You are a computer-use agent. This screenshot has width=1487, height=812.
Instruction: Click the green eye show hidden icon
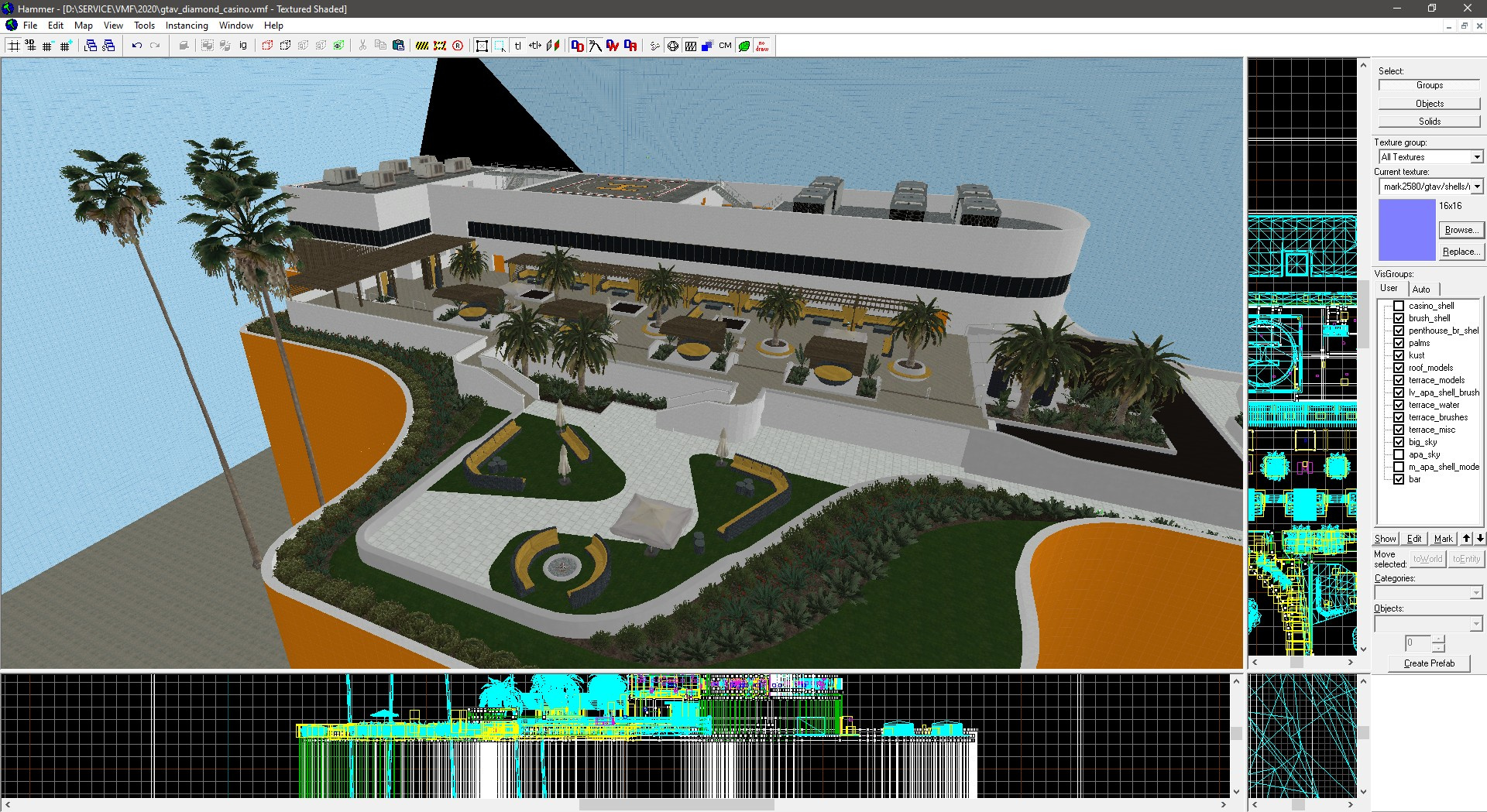338,46
